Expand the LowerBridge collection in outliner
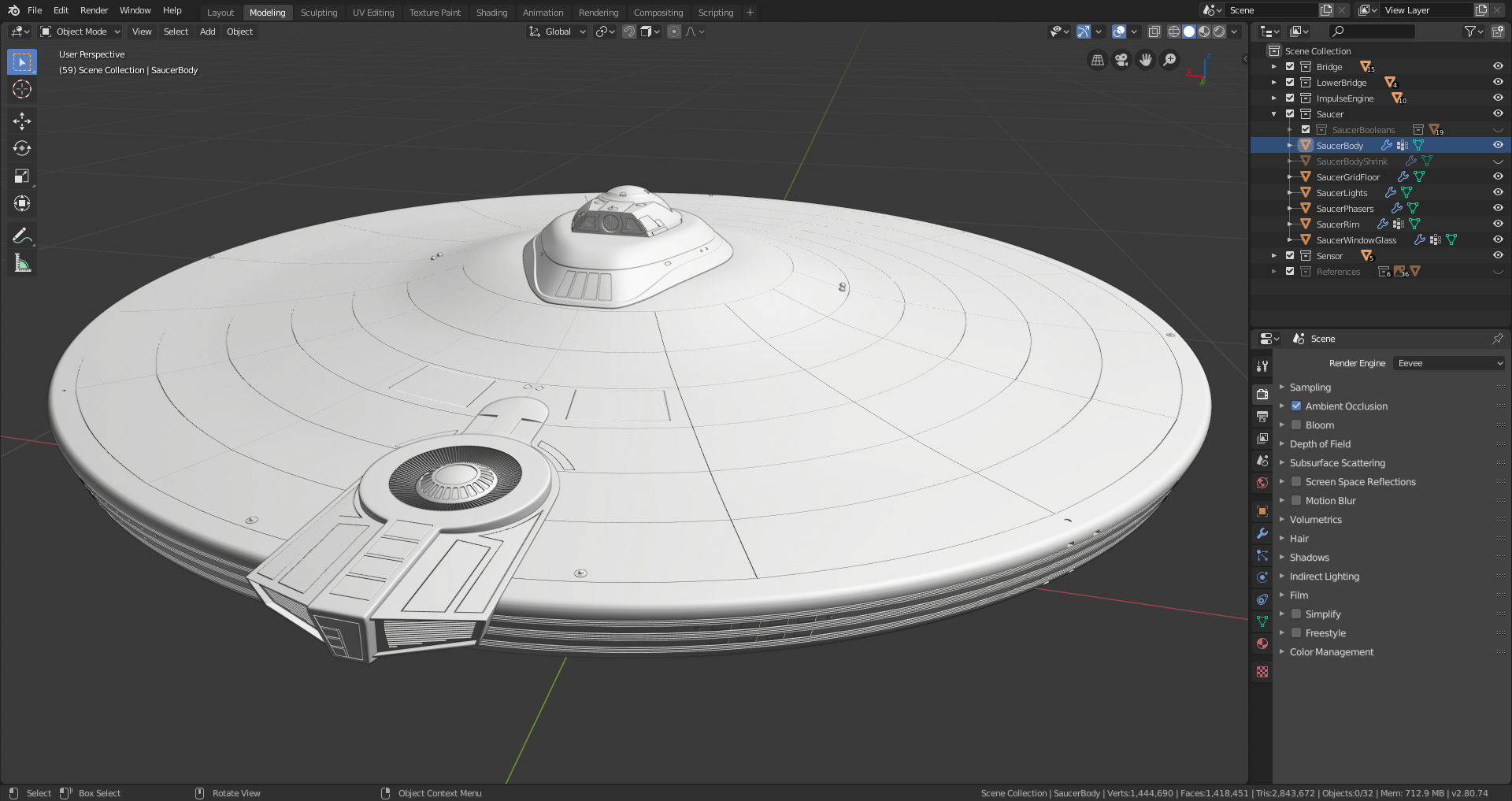 click(1274, 83)
